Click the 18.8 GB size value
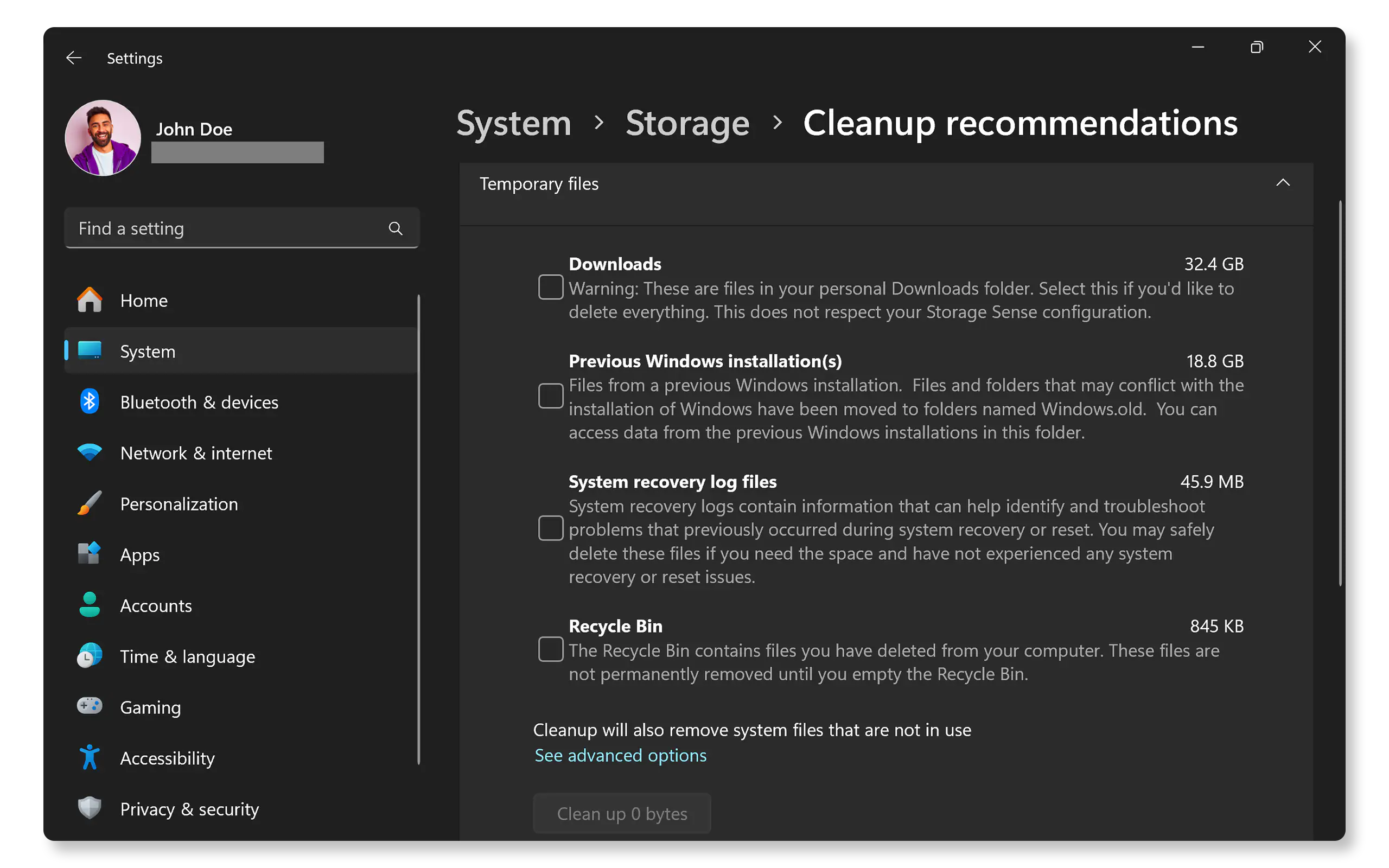Image resolution: width=1389 pixels, height=868 pixels. pyautogui.click(x=1215, y=361)
